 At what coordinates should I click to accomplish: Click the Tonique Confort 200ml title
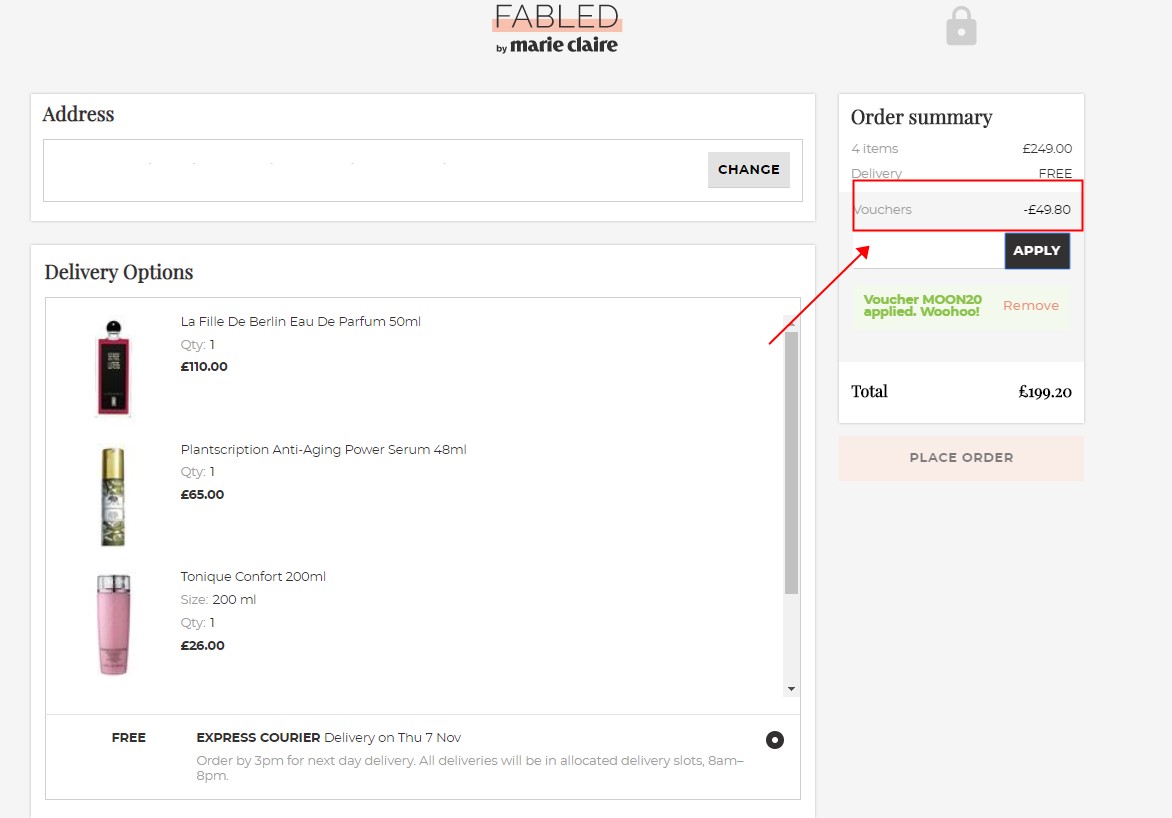pyautogui.click(x=253, y=576)
